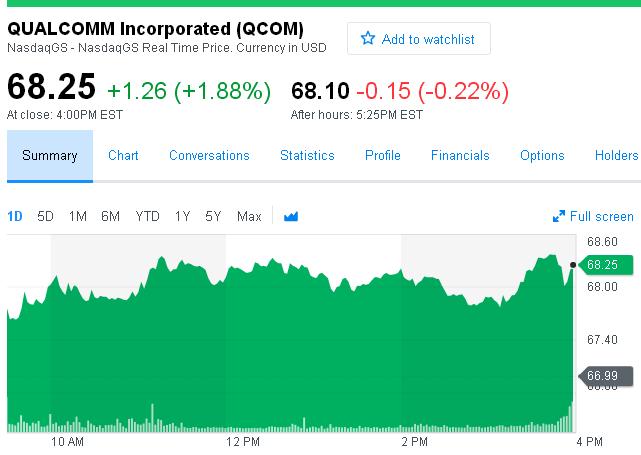Click the star icon beside Add to watchlist
Viewport: 641px width, 455px height.
click(x=367, y=39)
